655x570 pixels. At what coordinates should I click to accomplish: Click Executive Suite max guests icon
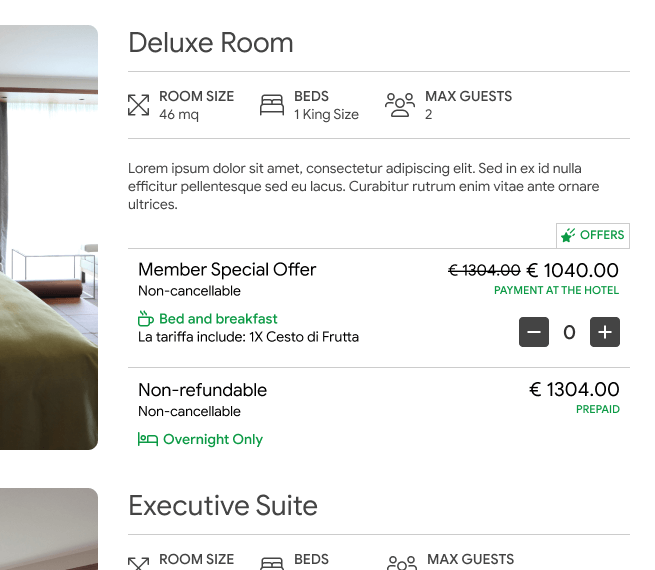point(401,563)
